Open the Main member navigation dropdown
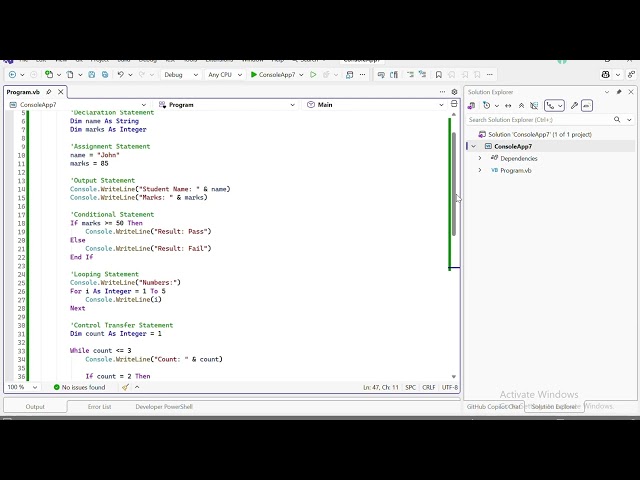640x480 pixels. click(376, 105)
